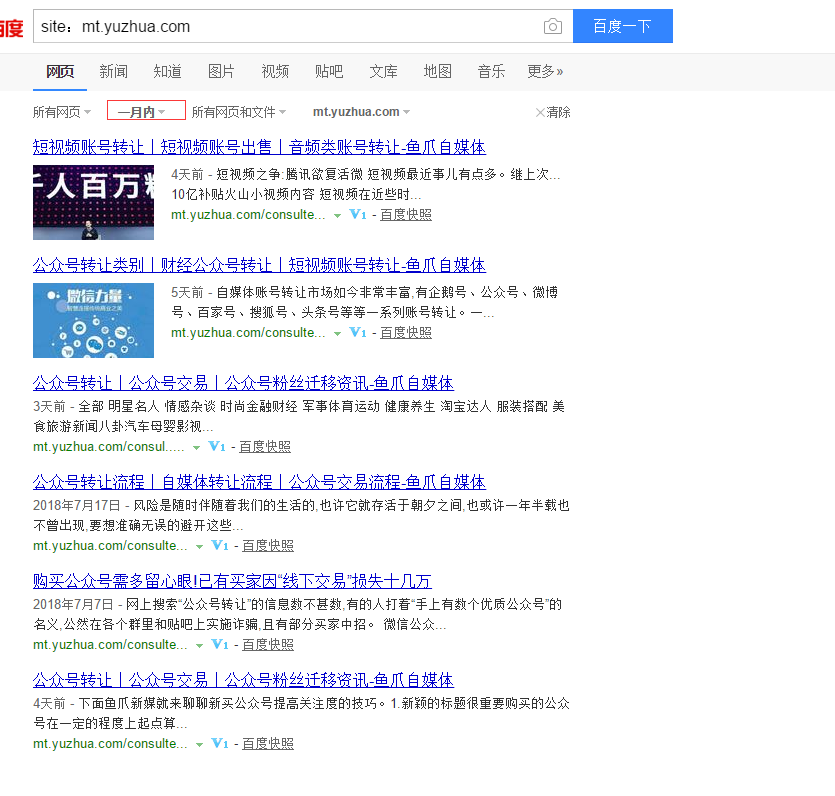Open 百度快照 for 下面鱼爪新媒 result
The height and width of the screenshot is (796, 835).
click(x=268, y=743)
